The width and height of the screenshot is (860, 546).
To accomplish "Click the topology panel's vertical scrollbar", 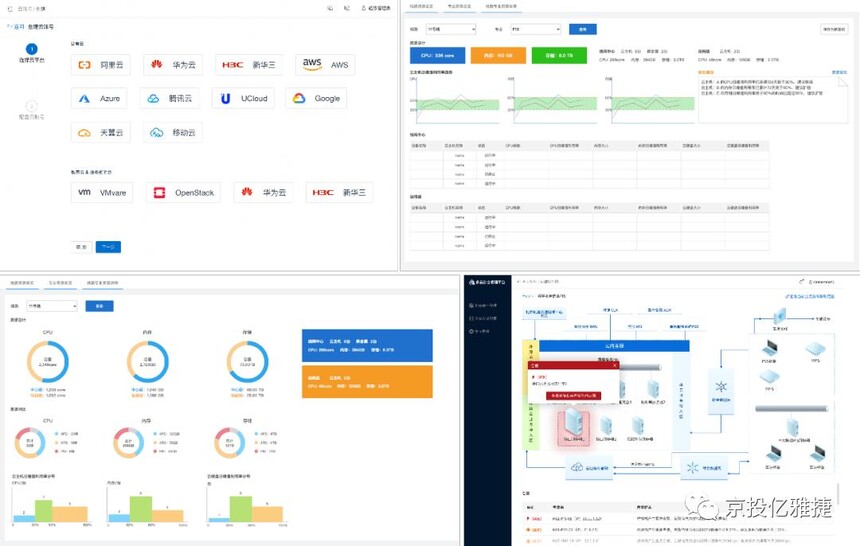I will coord(838,494).
